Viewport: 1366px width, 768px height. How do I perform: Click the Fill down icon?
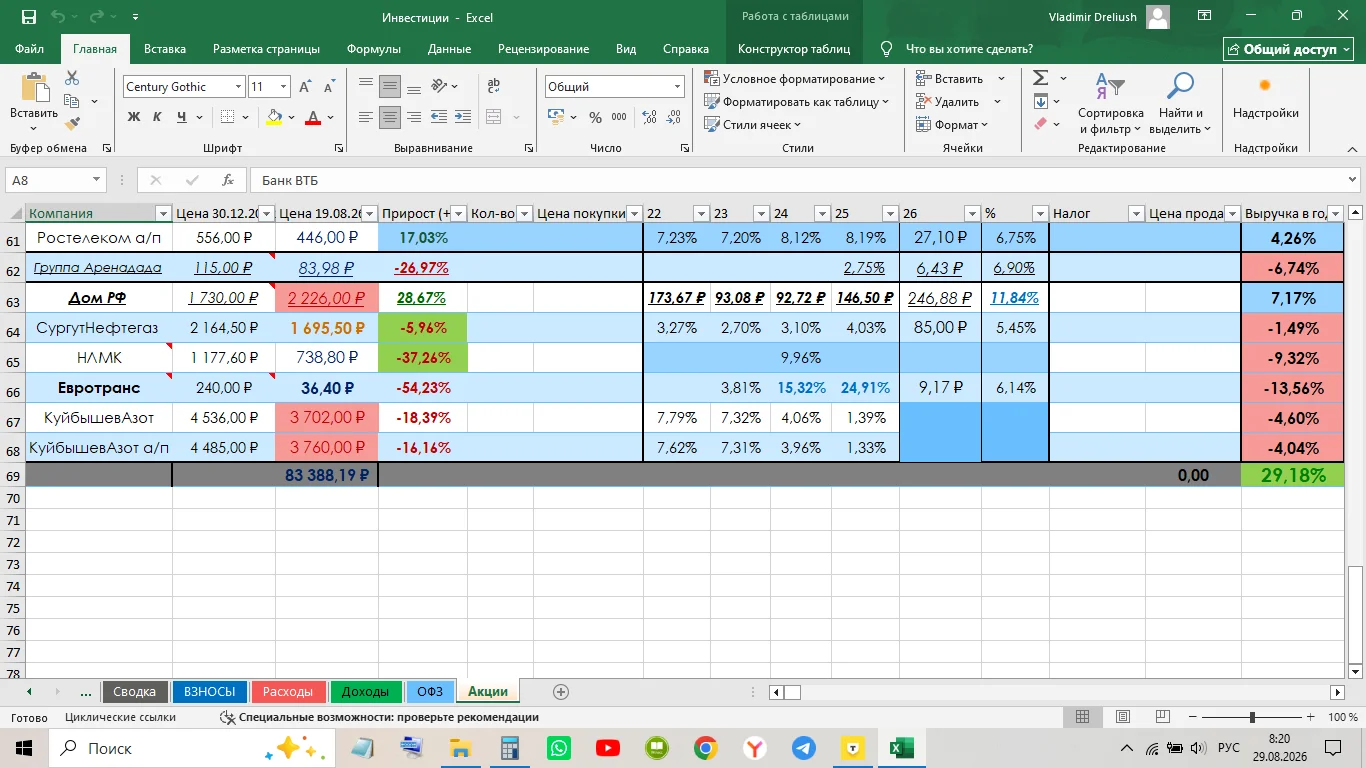click(x=1040, y=101)
